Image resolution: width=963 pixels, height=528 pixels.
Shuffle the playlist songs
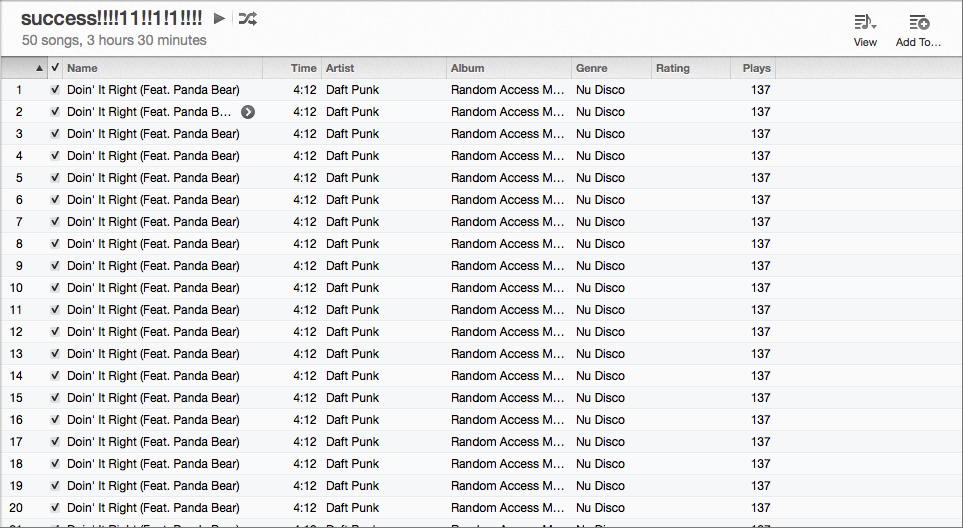(248, 18)
